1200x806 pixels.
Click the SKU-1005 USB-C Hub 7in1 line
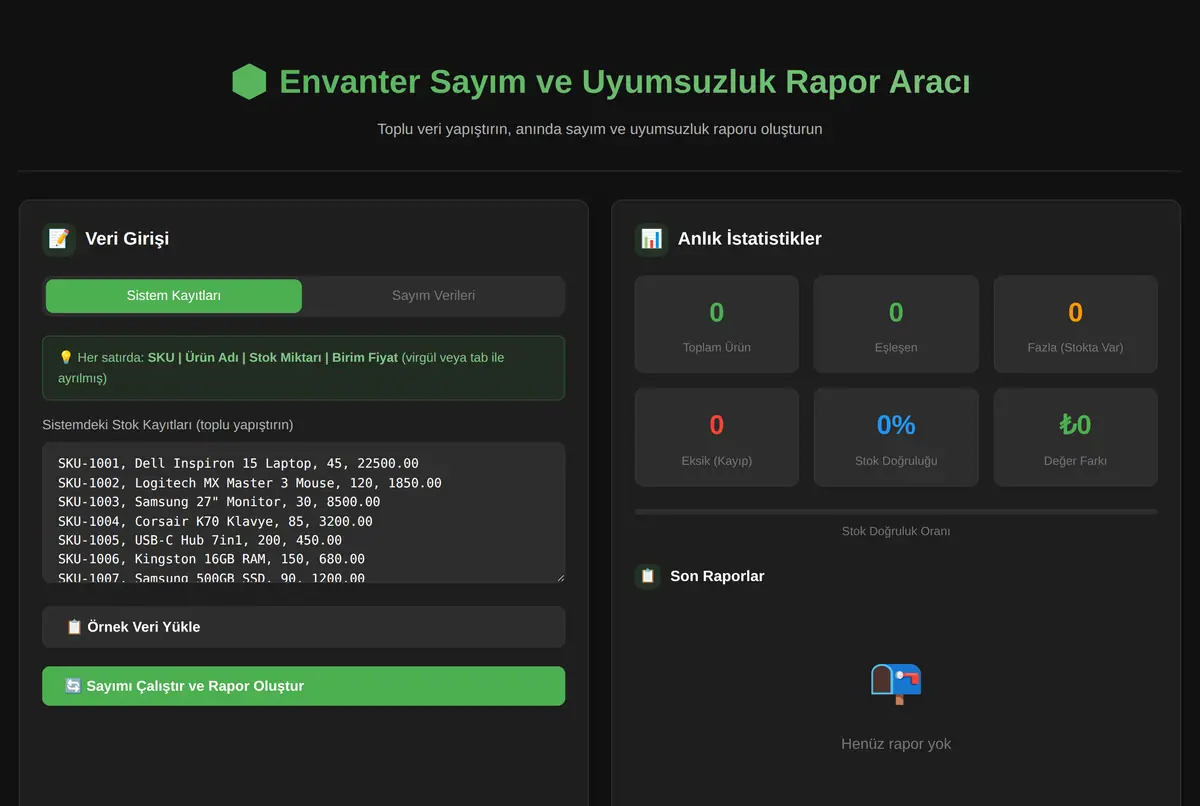click(x=200, y=540)
